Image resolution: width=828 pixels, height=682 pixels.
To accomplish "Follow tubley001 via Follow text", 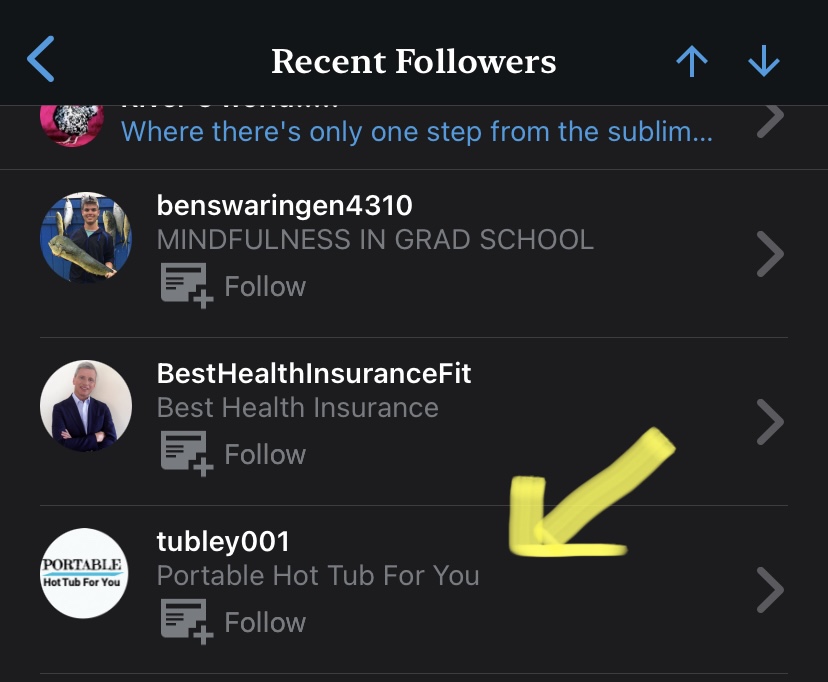I will coord(265,622).
